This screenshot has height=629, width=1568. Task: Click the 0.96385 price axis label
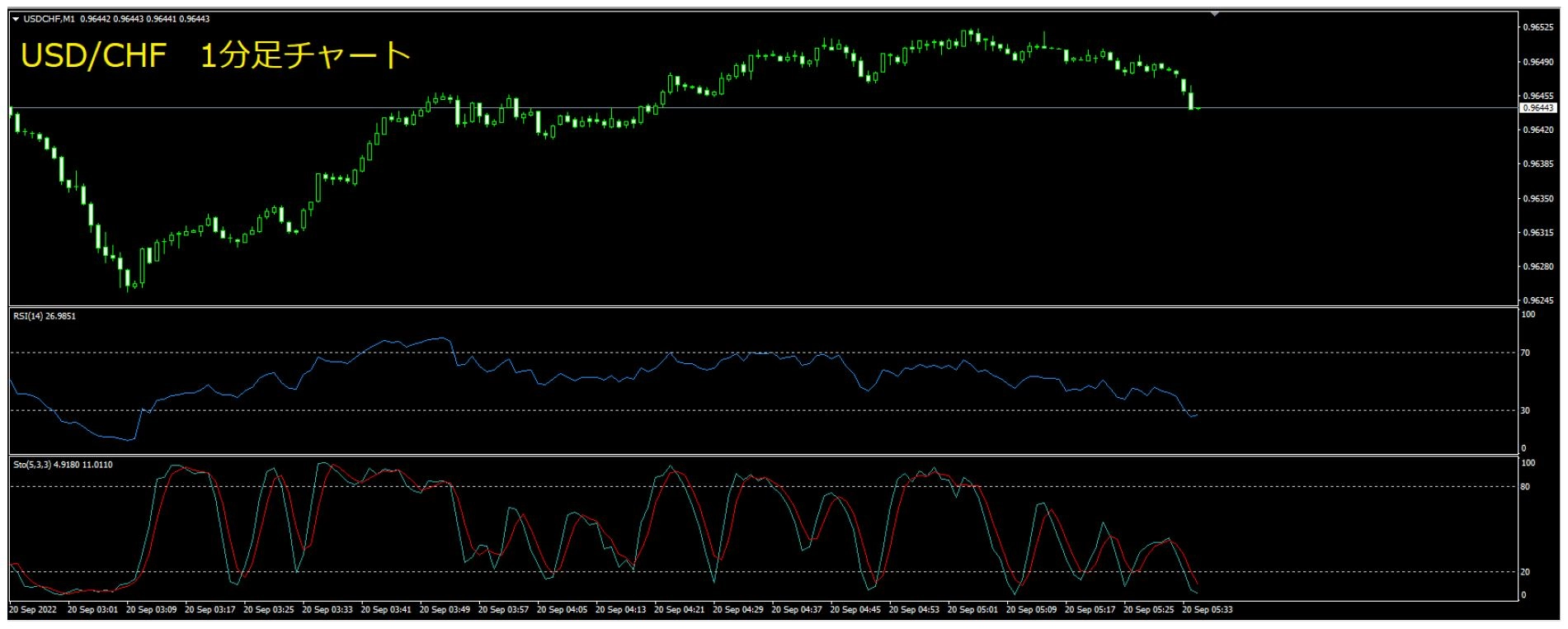click(1538, 164)
